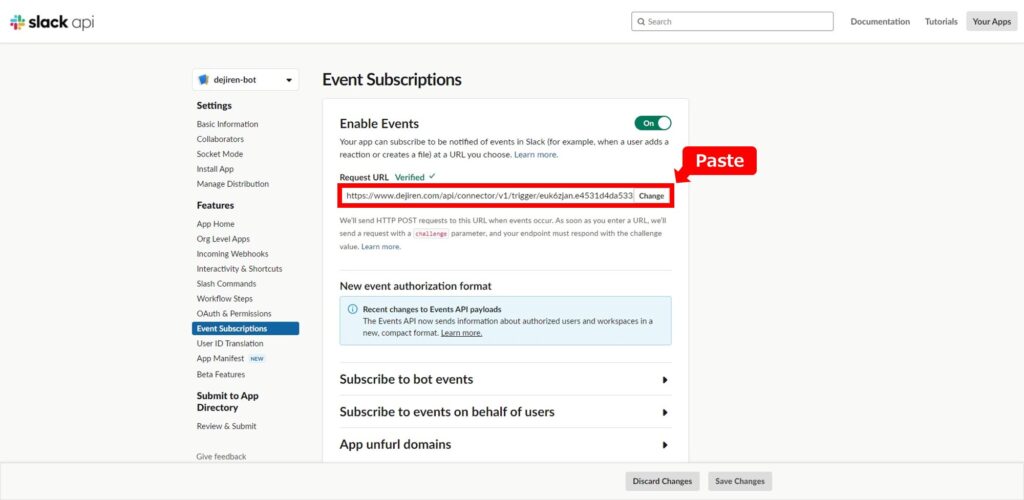
Task: Click the Change button for the Request URL
Action: (651, 196)
